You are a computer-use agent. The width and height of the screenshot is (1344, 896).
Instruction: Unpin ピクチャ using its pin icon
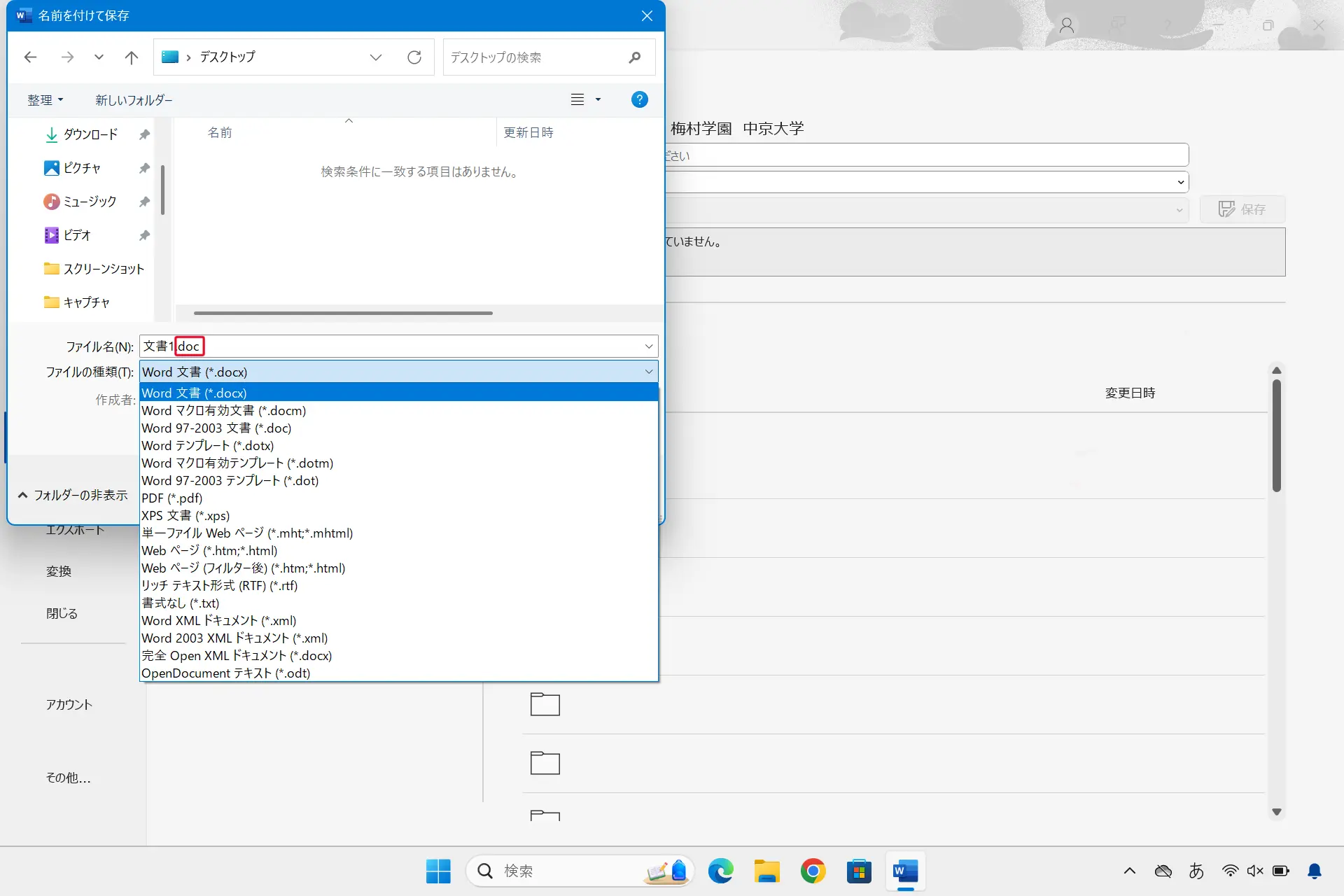144,168
